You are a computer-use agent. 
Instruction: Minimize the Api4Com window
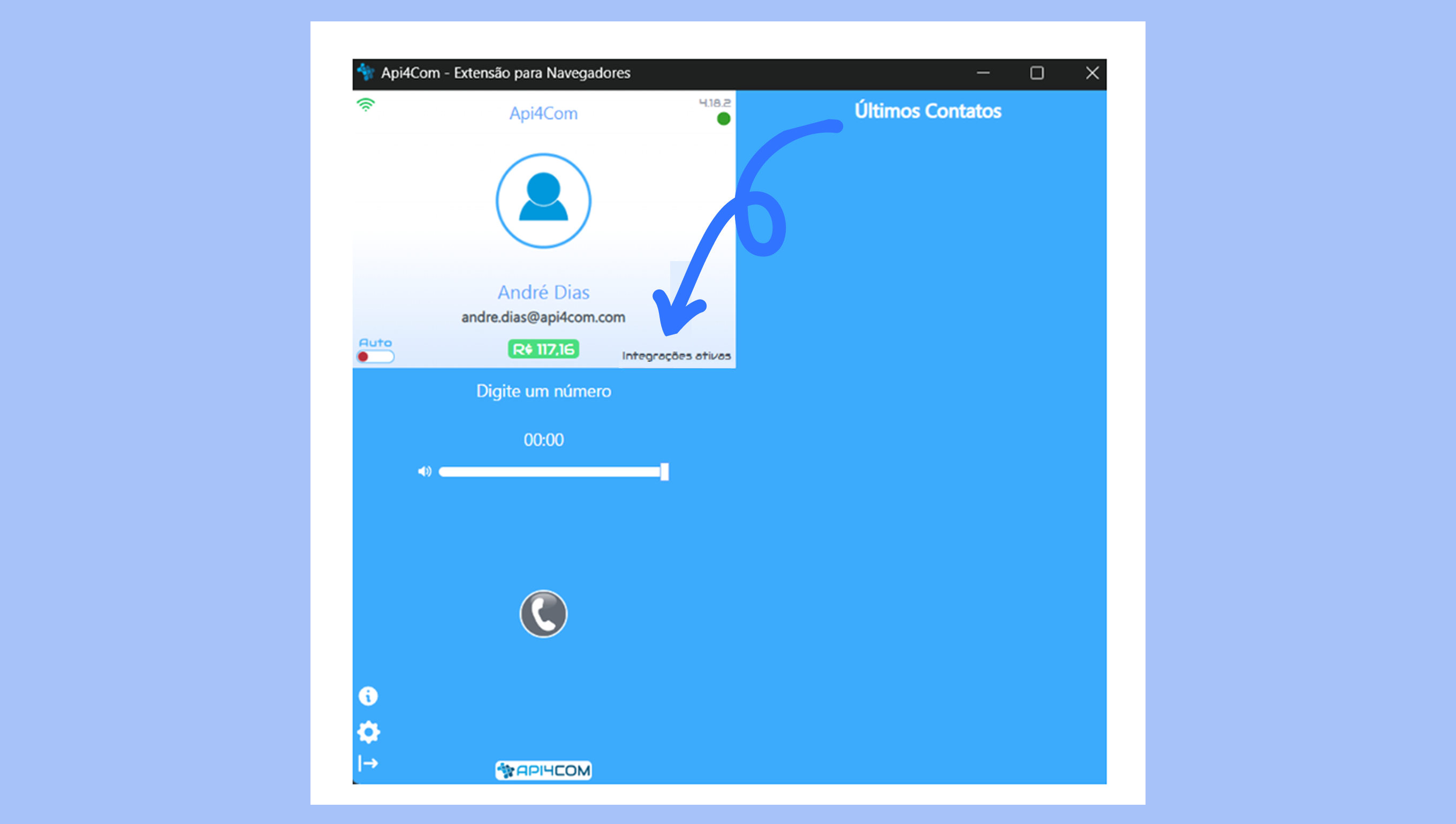pyautogui.click(x=983, y=73)
